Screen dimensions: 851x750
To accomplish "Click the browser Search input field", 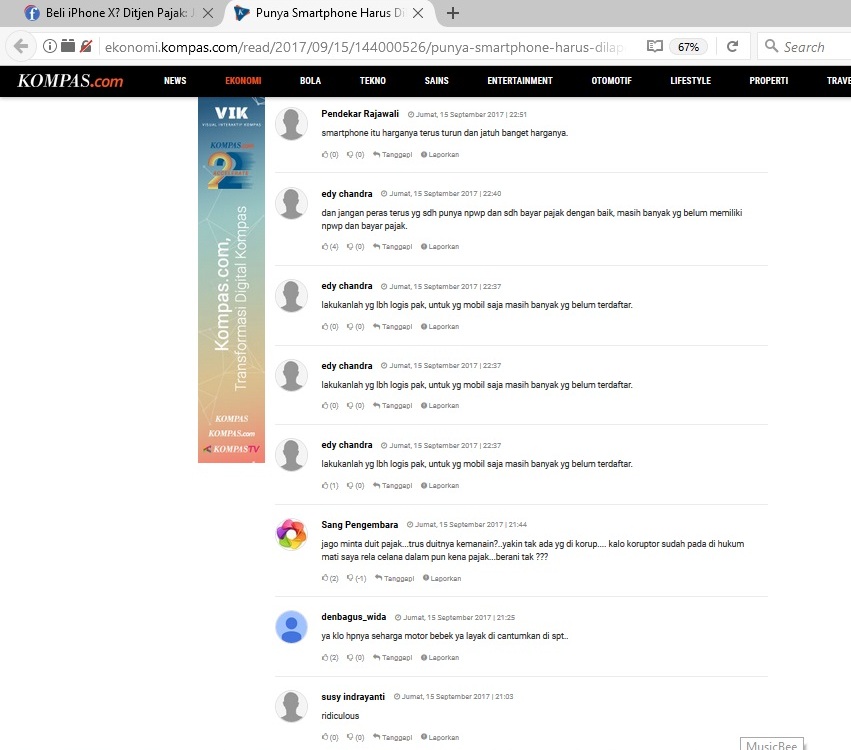I will pos(810,47).
